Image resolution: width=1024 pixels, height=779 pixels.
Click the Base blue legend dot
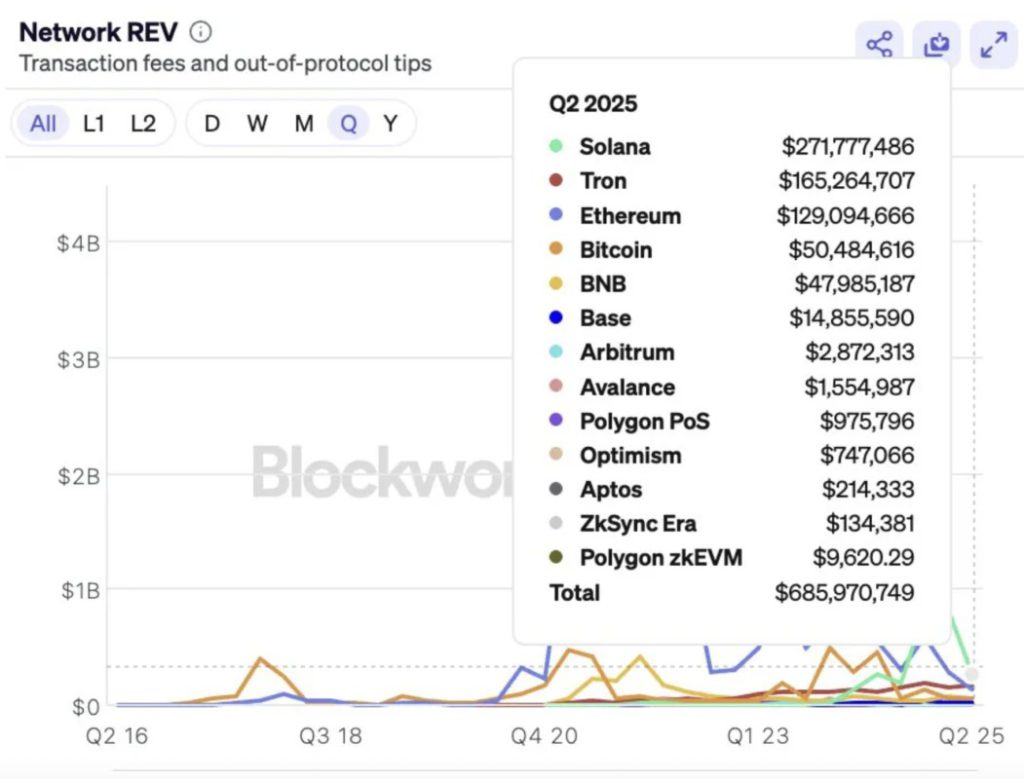tap(556, 317)
